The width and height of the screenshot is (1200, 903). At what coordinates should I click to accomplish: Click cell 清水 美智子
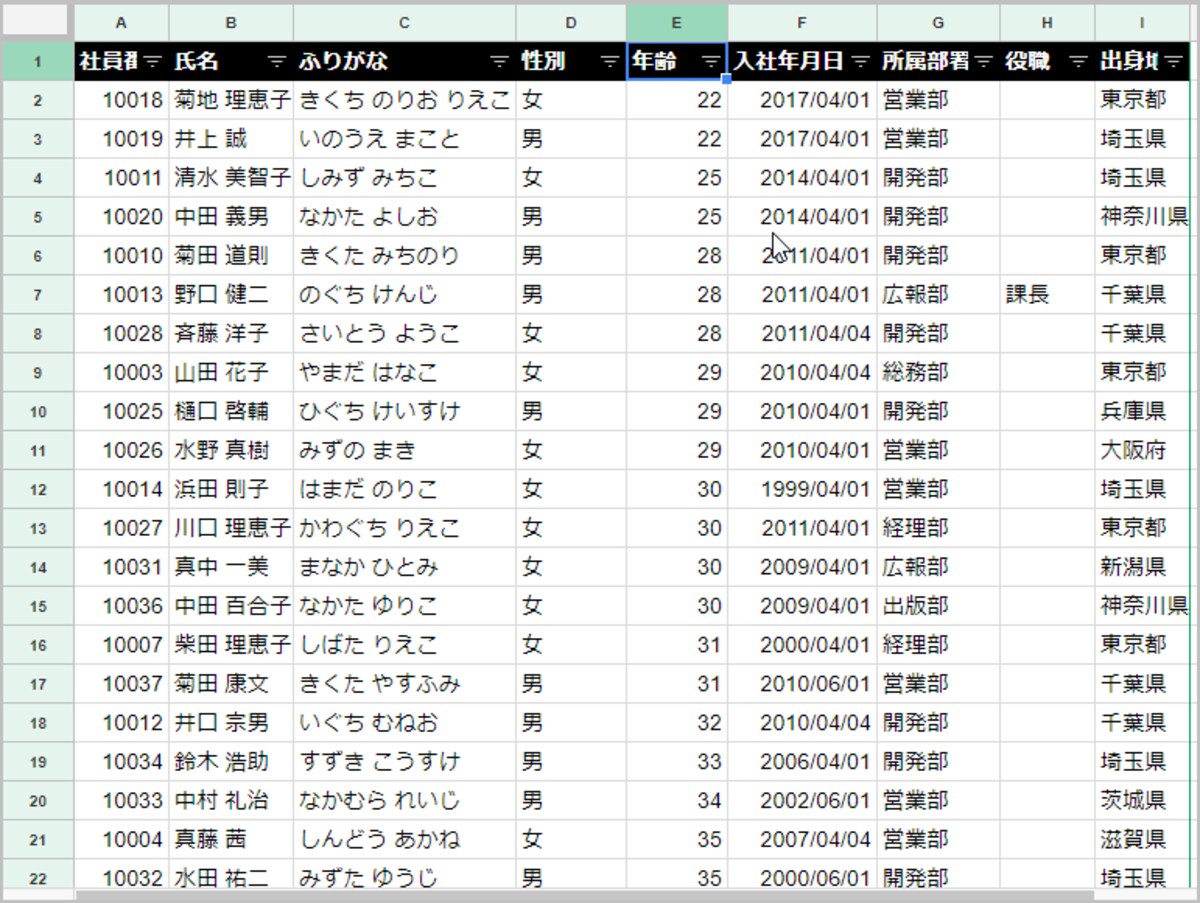coord(231,178)
